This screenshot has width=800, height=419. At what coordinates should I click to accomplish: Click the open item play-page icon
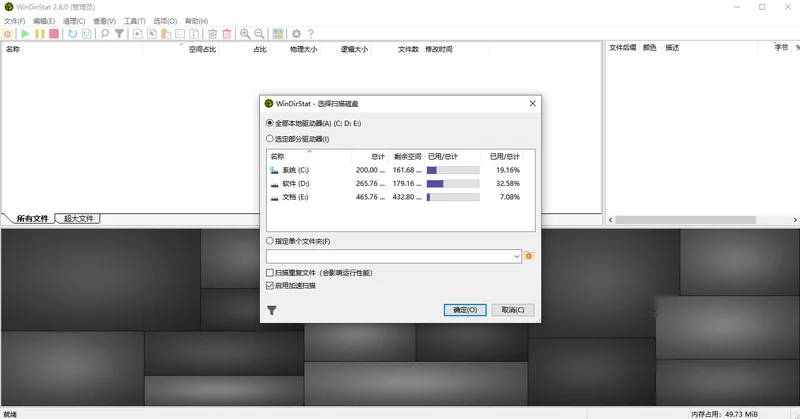click(x=138, y=34)
